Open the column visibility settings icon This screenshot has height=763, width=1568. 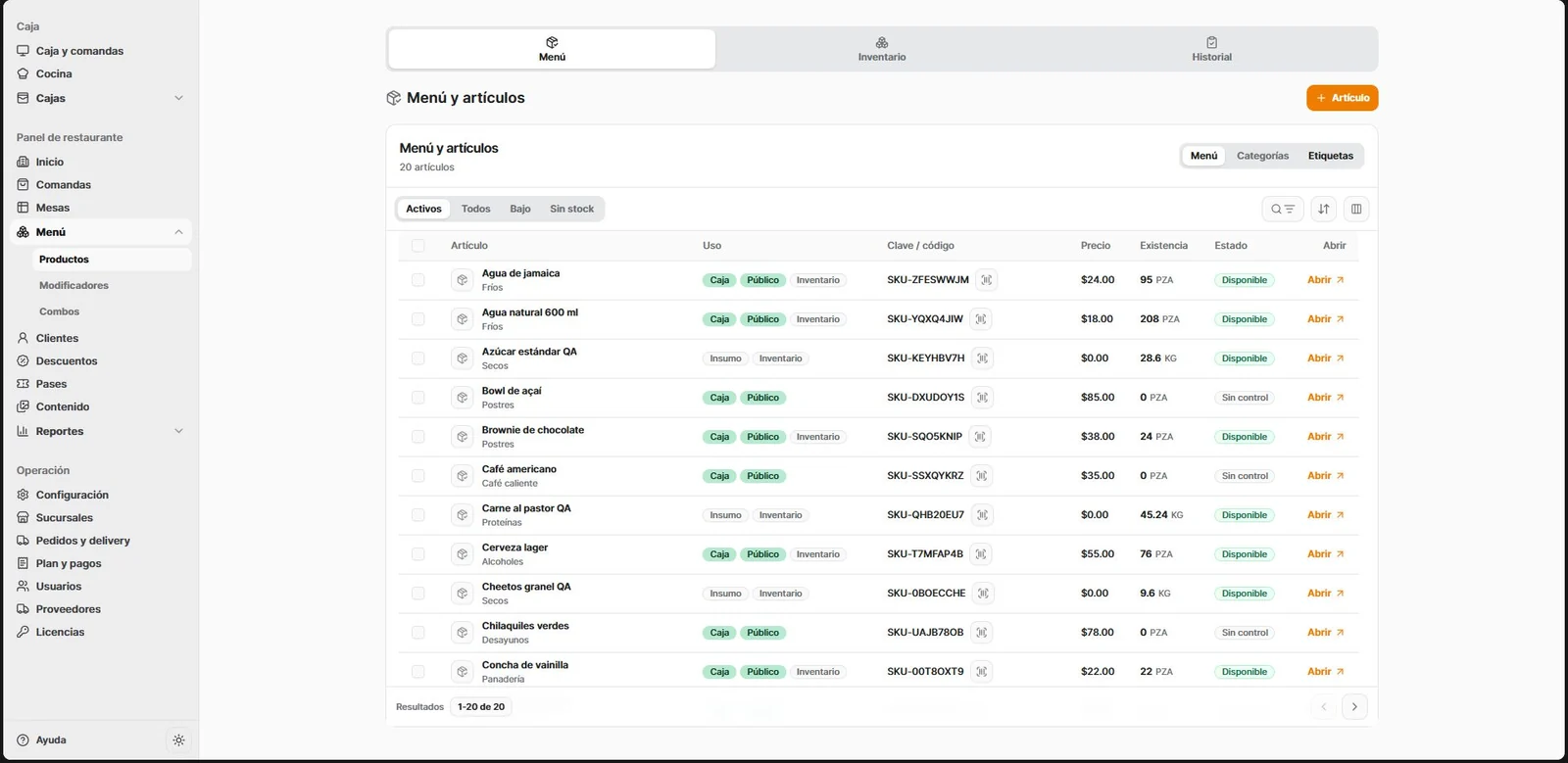click(x=1356, y=209)
